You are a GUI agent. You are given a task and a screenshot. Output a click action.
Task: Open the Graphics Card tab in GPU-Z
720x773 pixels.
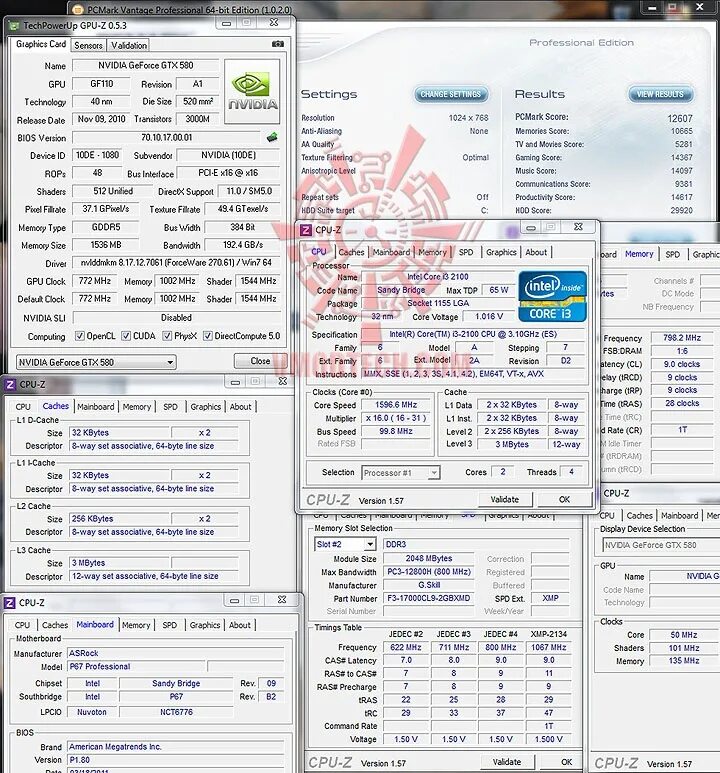point(41,44)
